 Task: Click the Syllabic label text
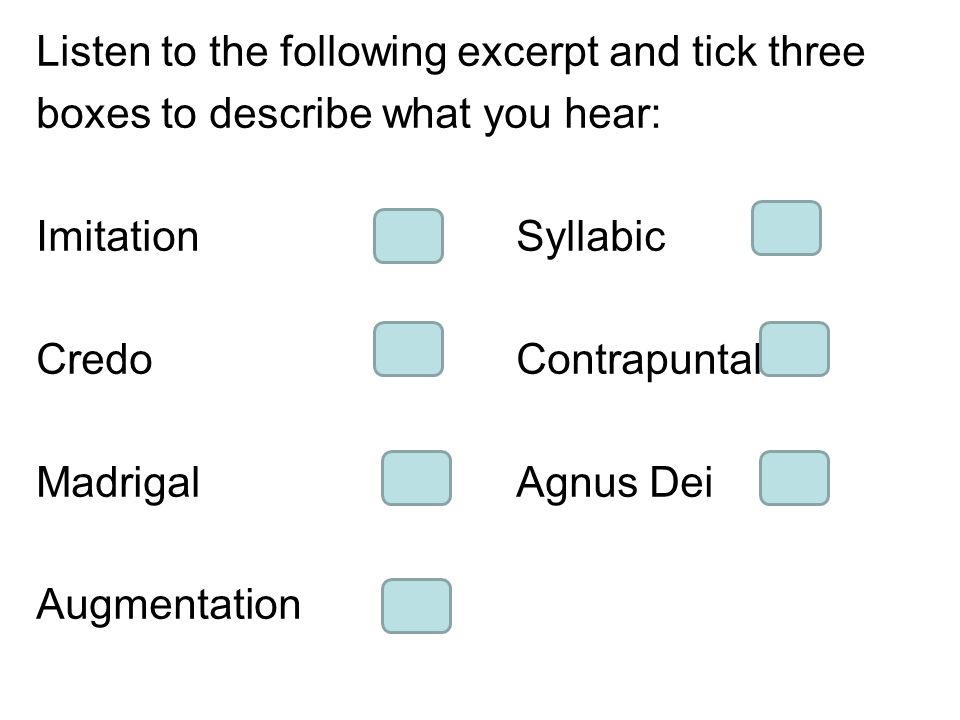coord(591,238)
